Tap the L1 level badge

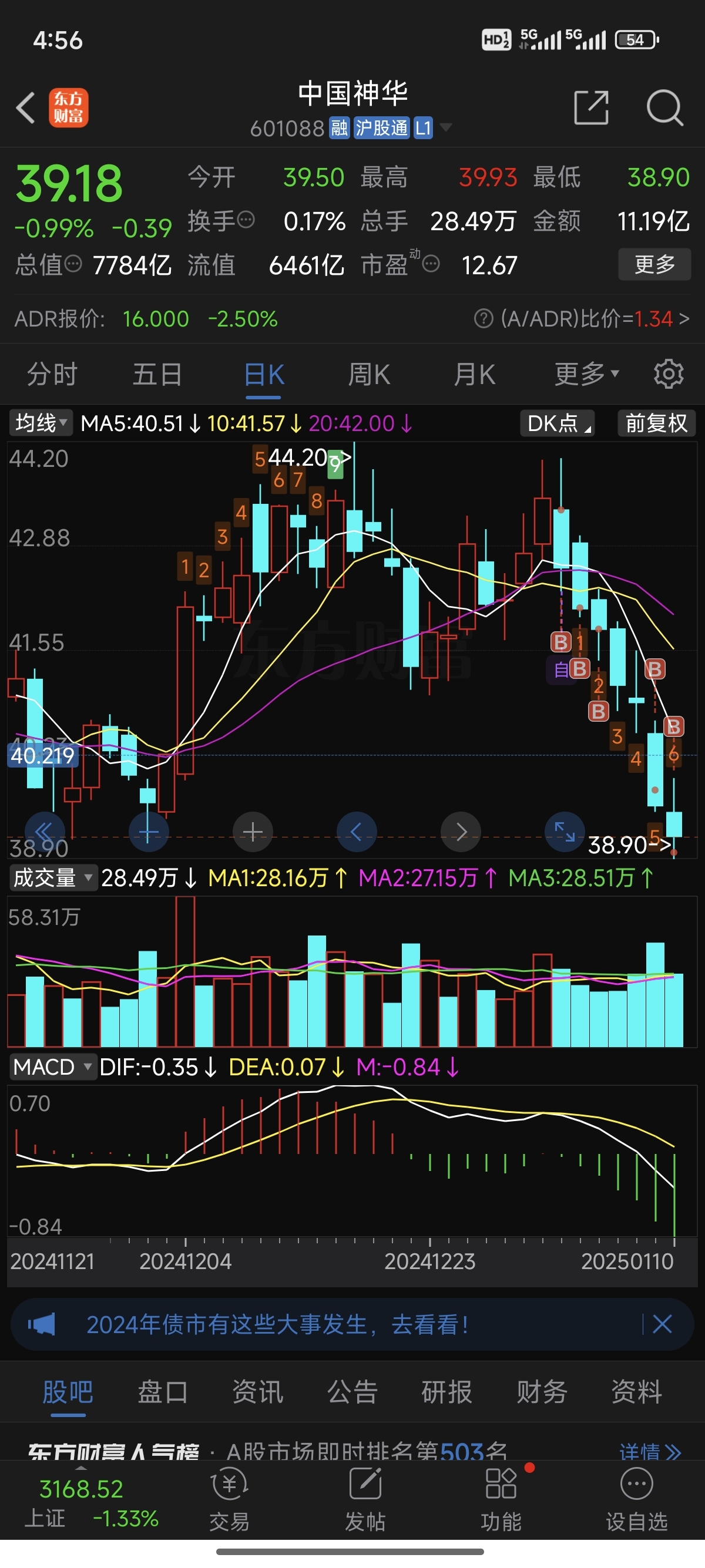click(423, 129)
